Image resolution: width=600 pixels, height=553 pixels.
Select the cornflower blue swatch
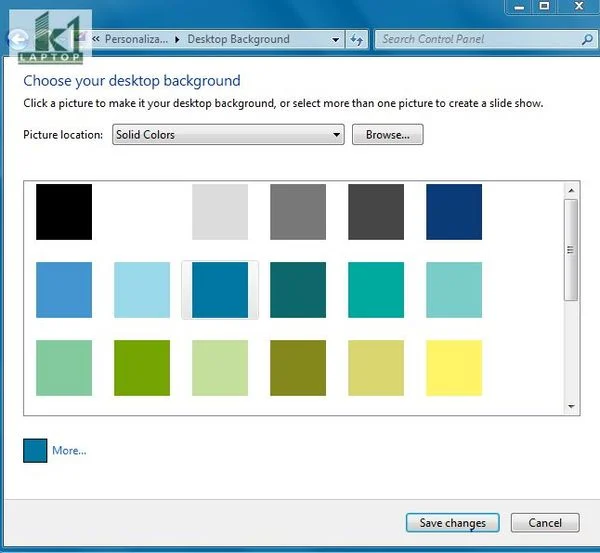coord(64,290)
